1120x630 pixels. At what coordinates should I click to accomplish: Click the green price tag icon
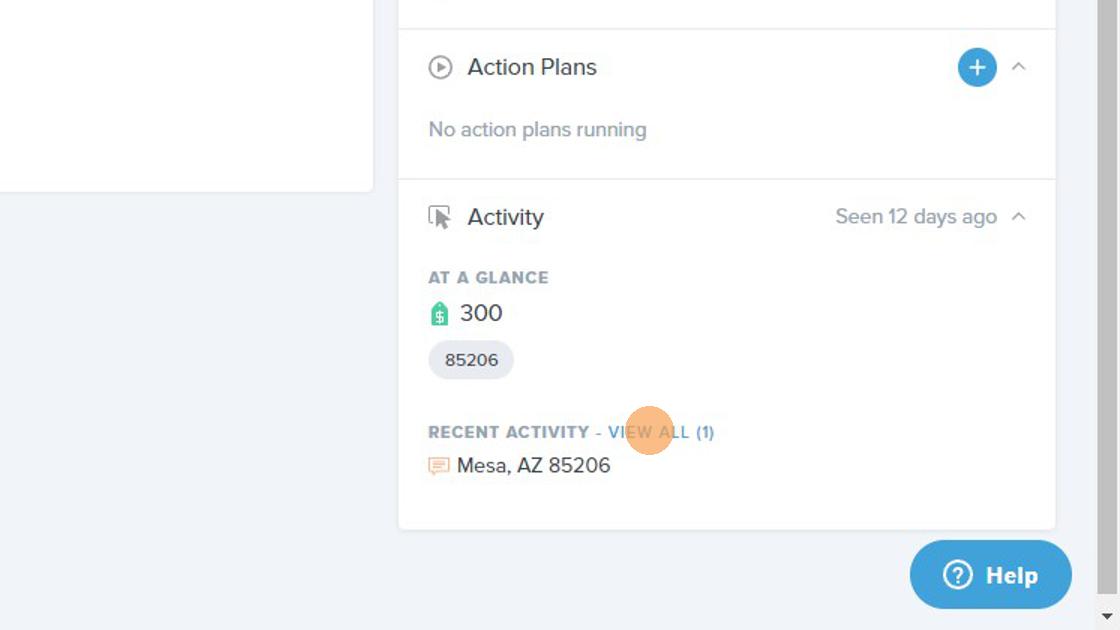click(x=439, y=314)
